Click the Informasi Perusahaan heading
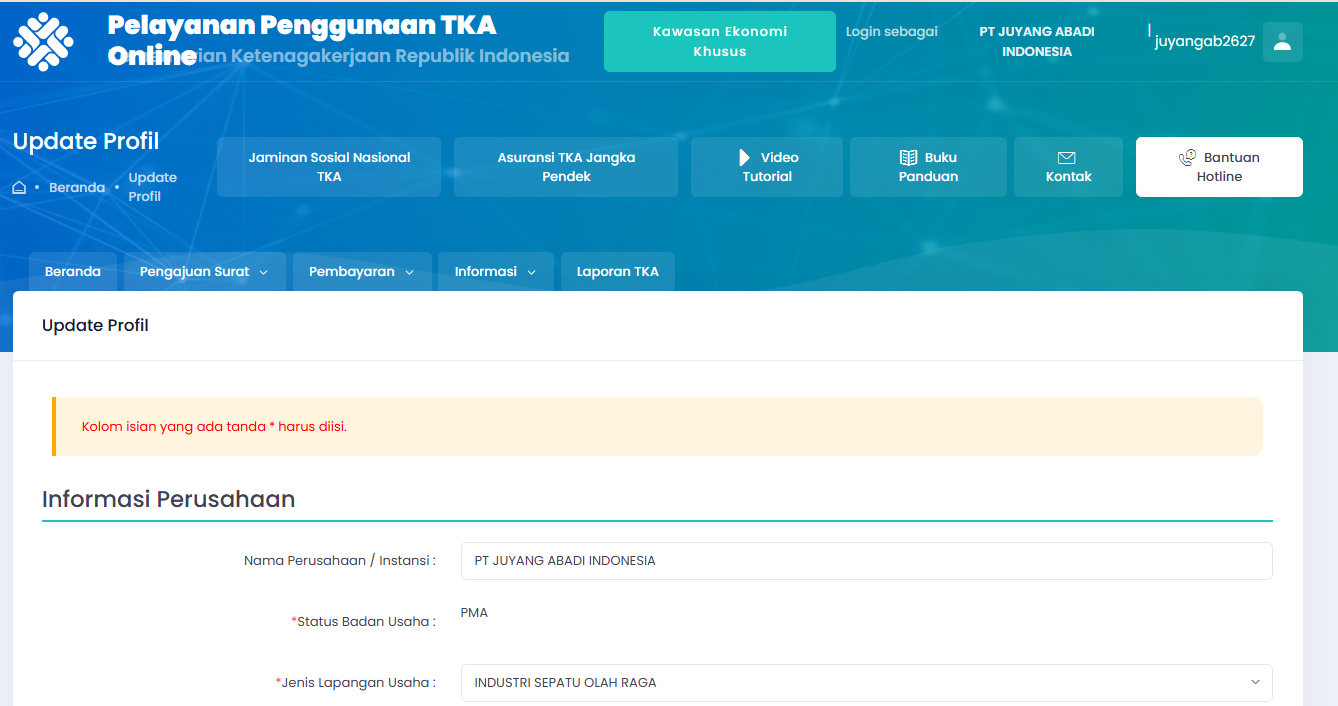 168,499
